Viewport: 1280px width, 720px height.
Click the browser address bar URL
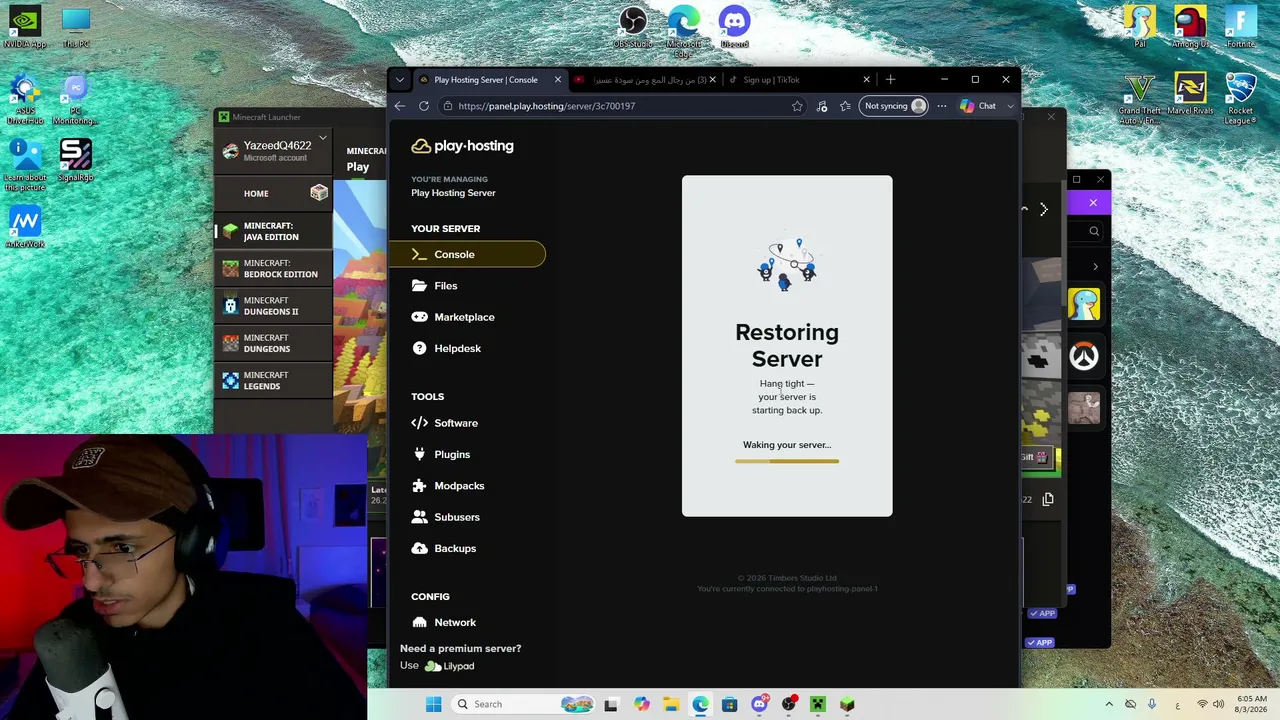[546, 106]
